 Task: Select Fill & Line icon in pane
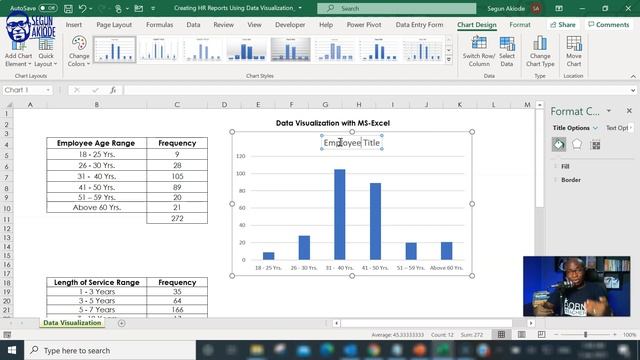coord(559,144)
